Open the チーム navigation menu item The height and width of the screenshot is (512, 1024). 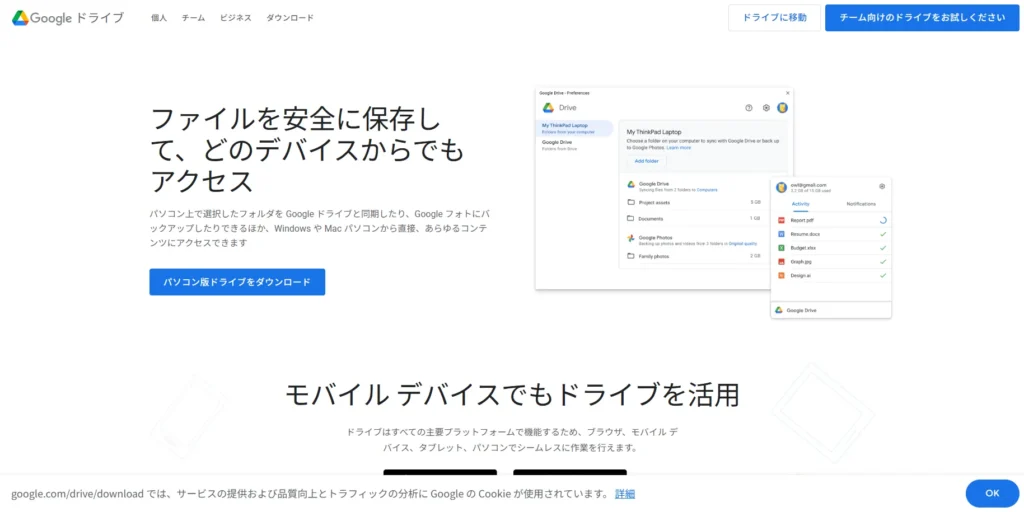coord(194,18)
